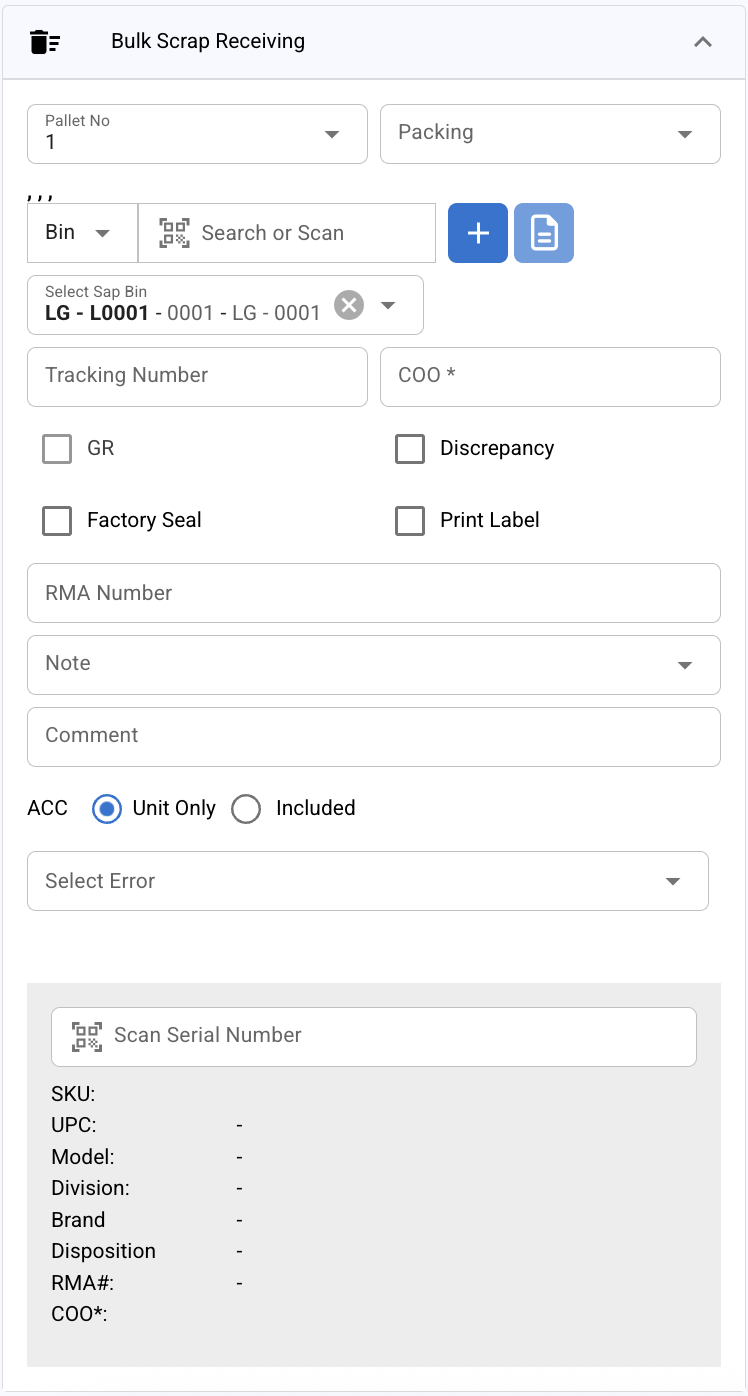This screenshot has width=748, height=1396.
Task: Click QR icon in Scan Serial Number
Action: (87, 1036)
